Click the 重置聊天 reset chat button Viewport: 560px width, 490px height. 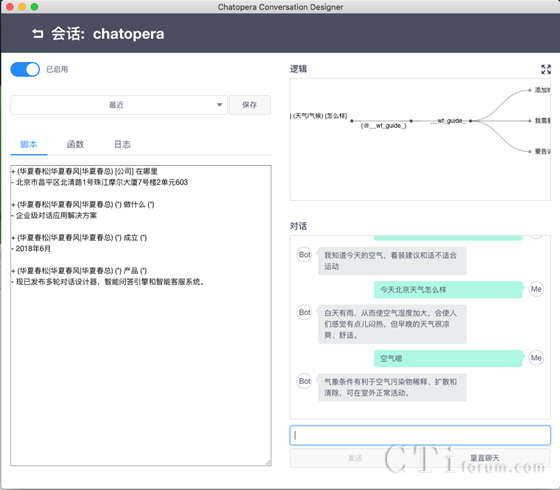click(x=485, y=458)
